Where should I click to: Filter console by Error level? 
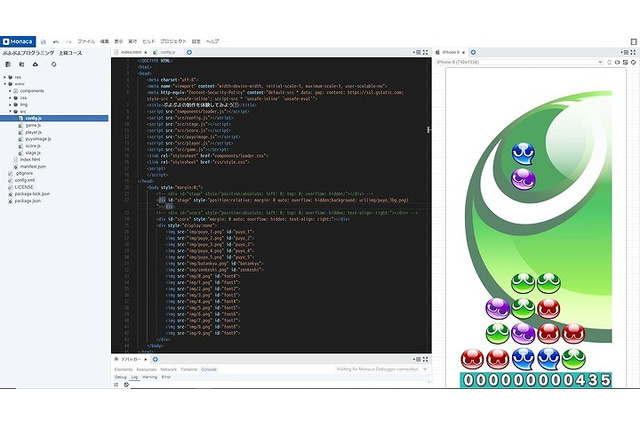(x=166, y=377)
